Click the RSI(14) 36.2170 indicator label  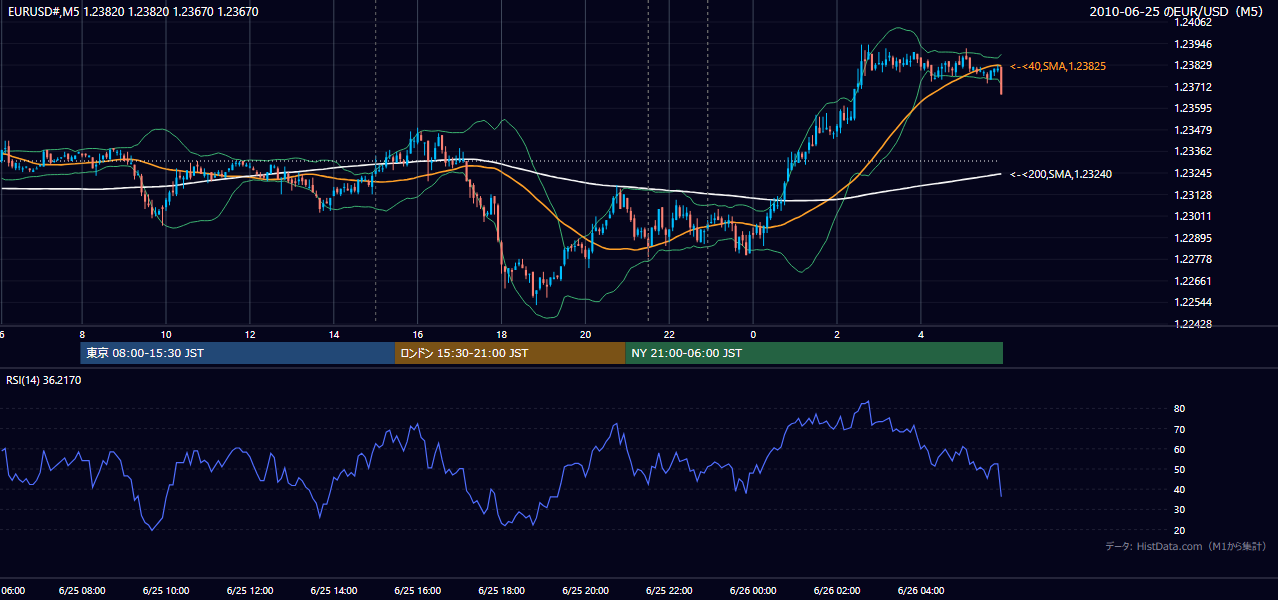point(44,380)
